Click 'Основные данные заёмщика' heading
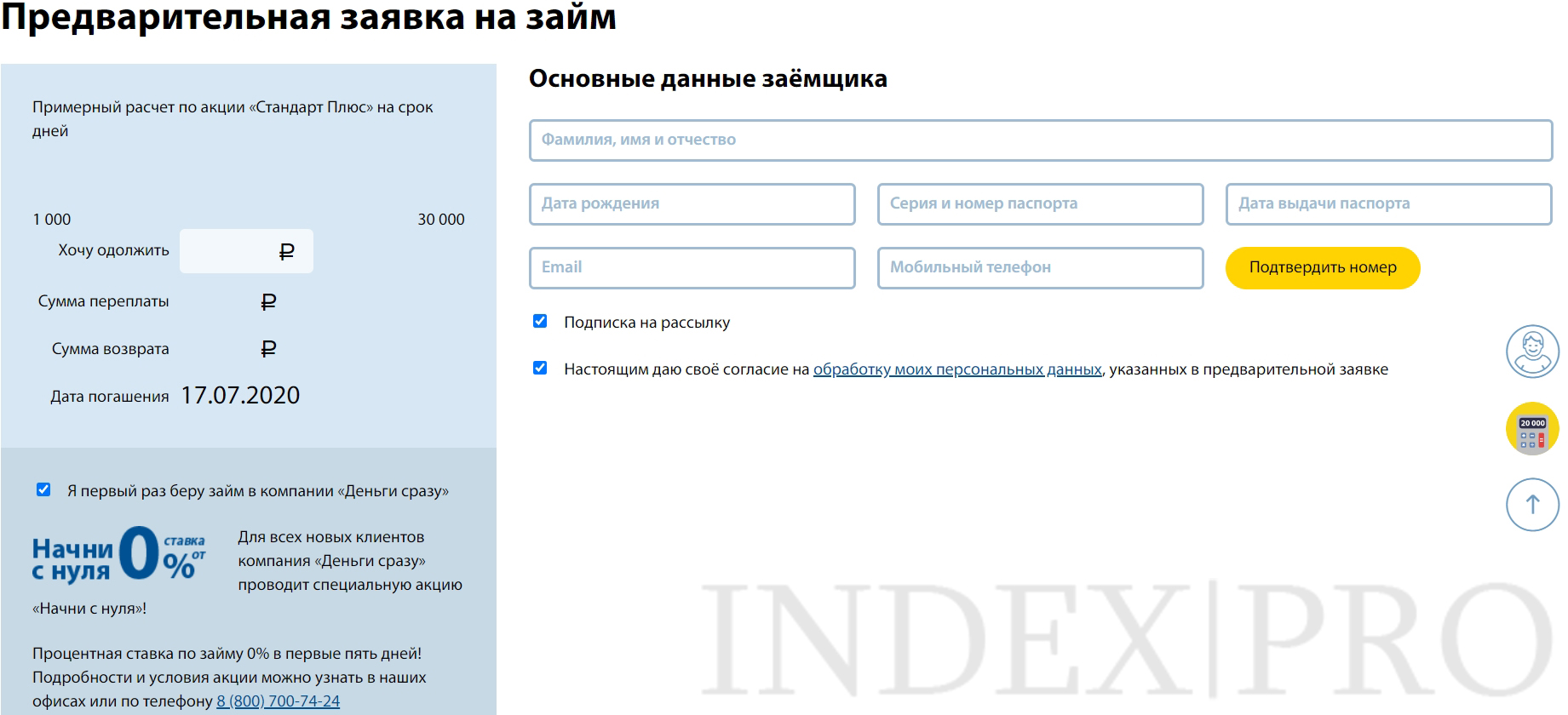Image resolution: width=1568 pixels, height=715 pixels. tap(708, 78)
